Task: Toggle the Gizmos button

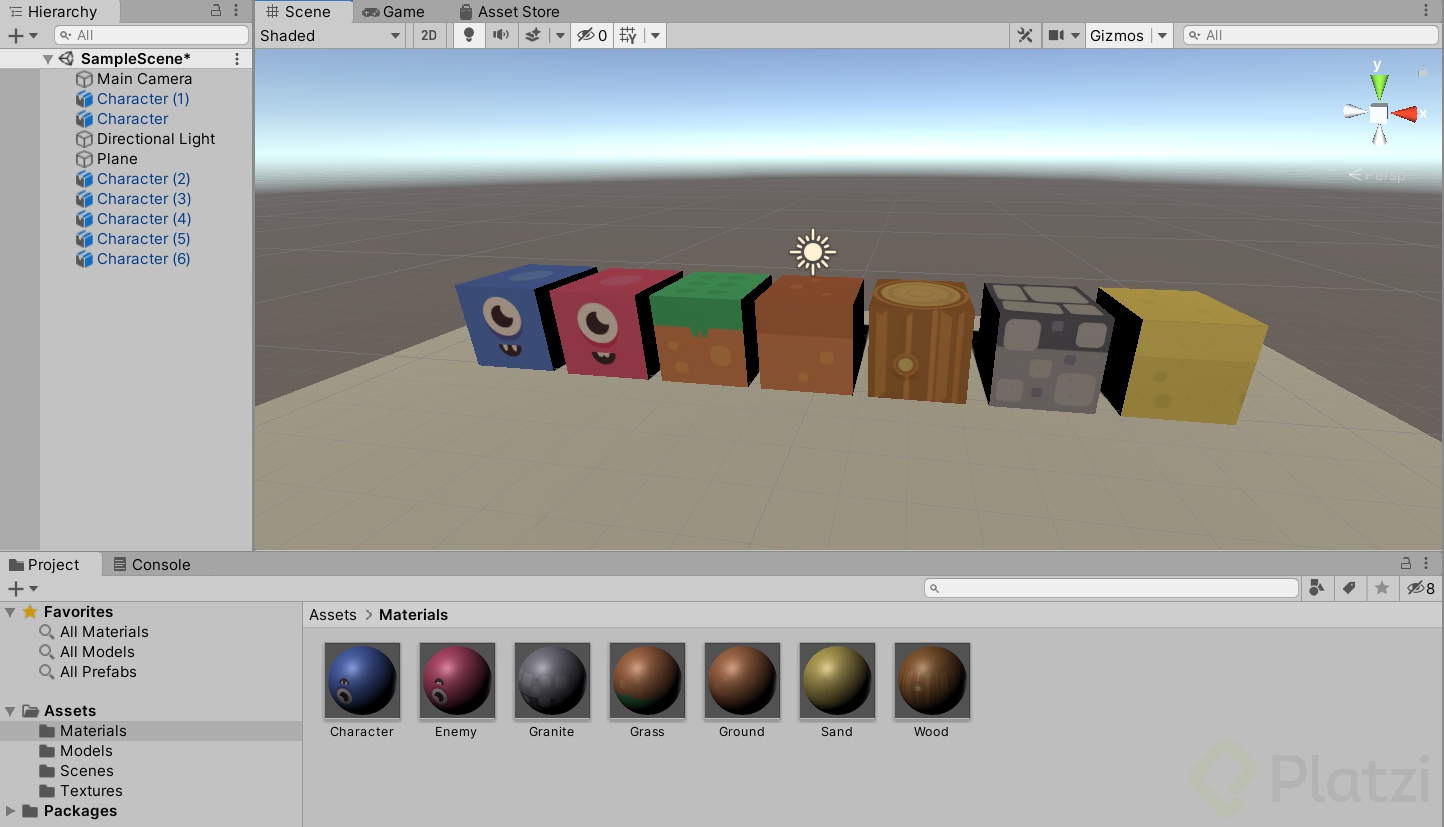Action: tap(1116, 35)
